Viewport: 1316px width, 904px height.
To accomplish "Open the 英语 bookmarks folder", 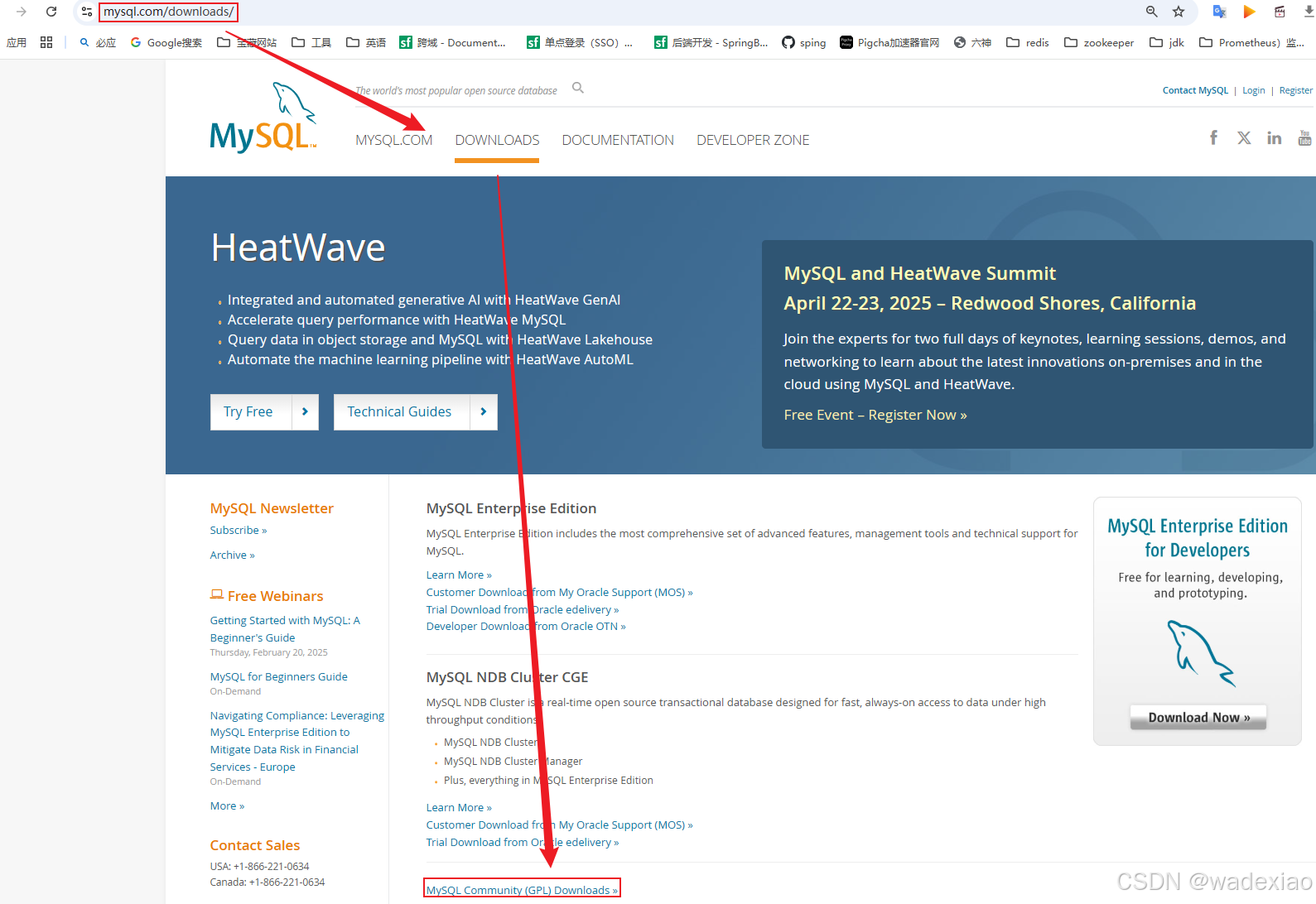I will tap(366, 42).
